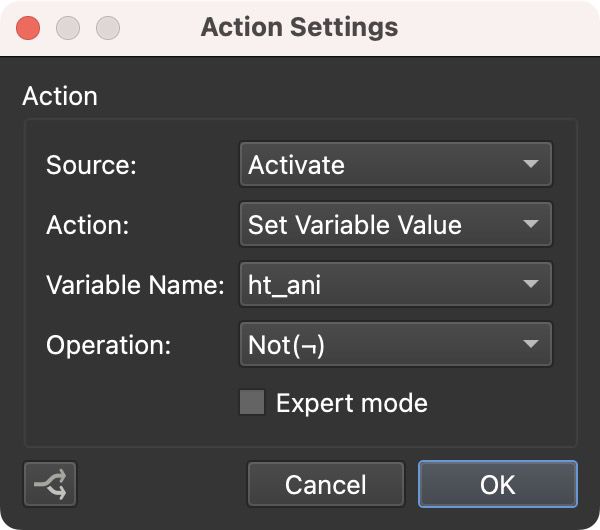Enable the Expert mode checkbox
This screenshot has width=600, height=530.
[x=252, y=403]
